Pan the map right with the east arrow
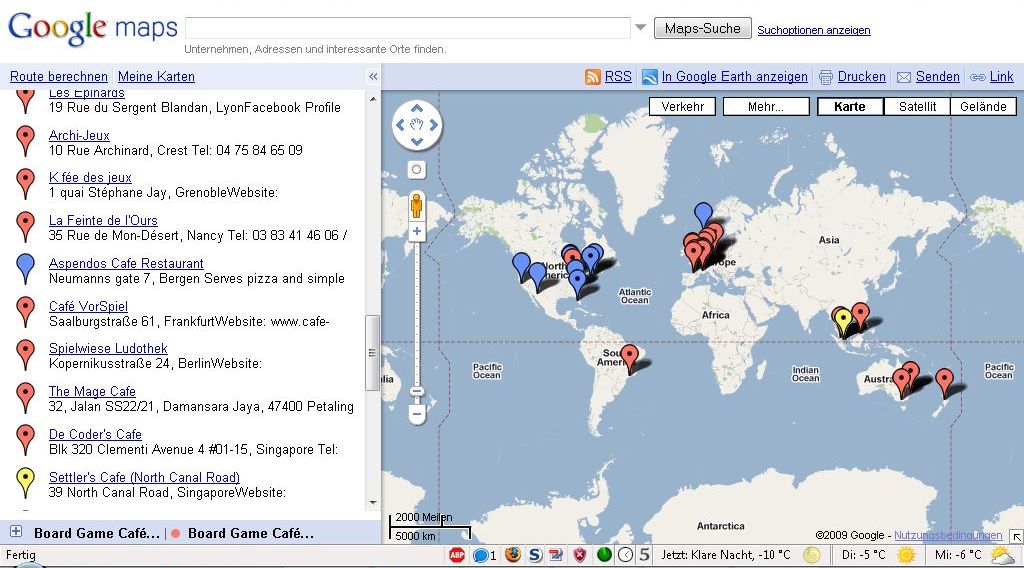 point(433,125)
